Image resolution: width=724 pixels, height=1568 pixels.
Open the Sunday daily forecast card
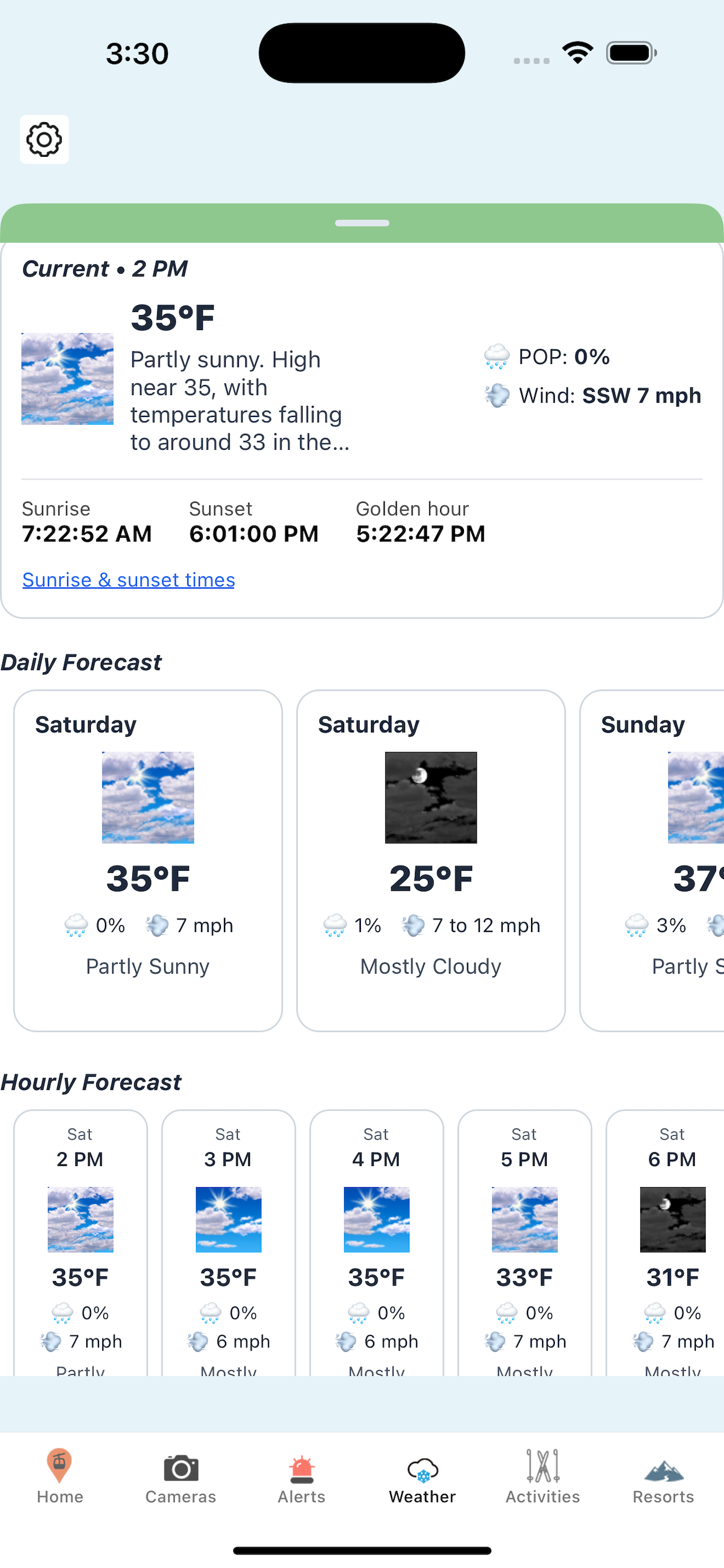pos(652,860)
